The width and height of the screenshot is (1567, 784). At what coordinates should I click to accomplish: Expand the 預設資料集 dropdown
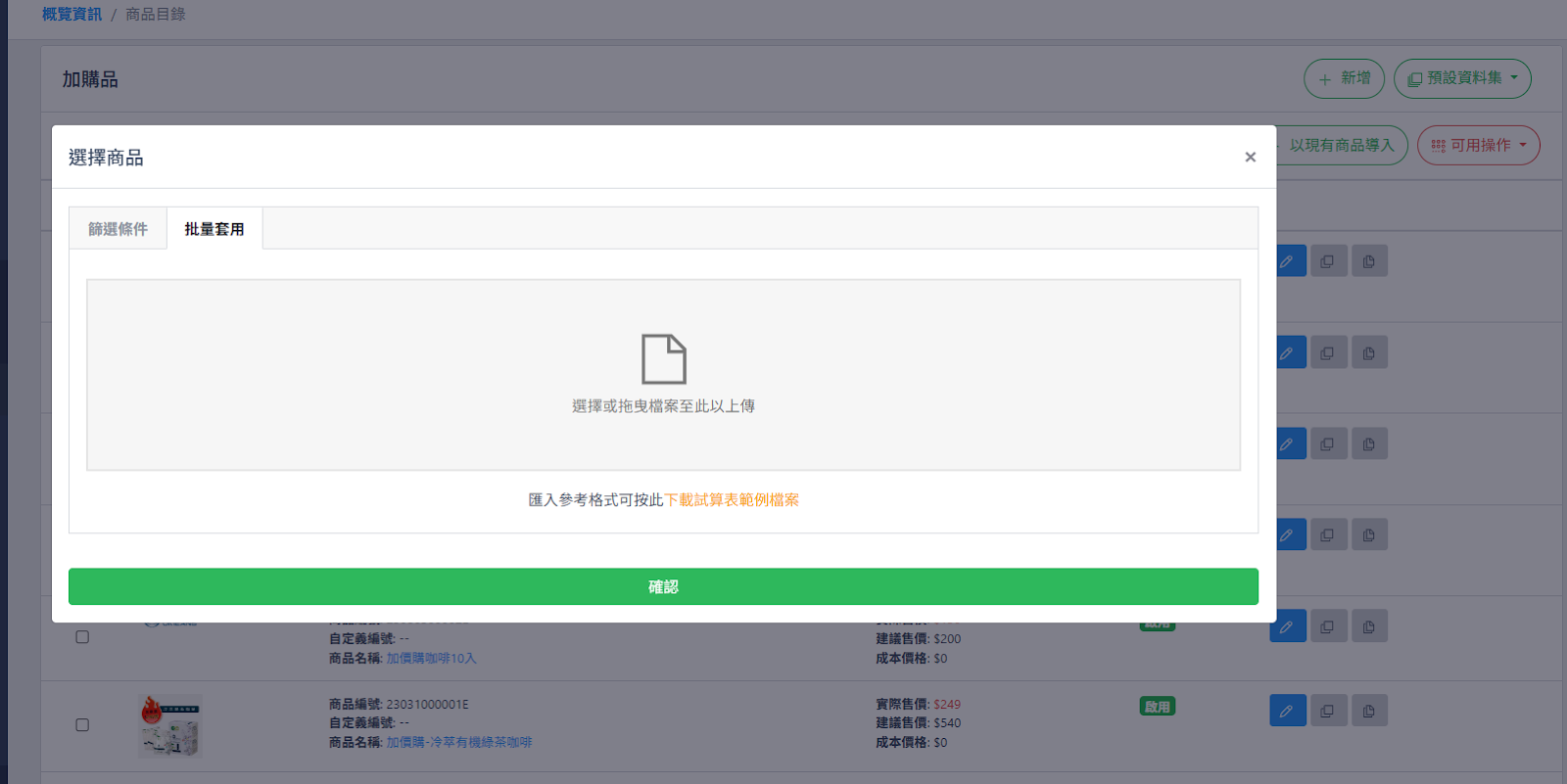(x=1462, y=78)
